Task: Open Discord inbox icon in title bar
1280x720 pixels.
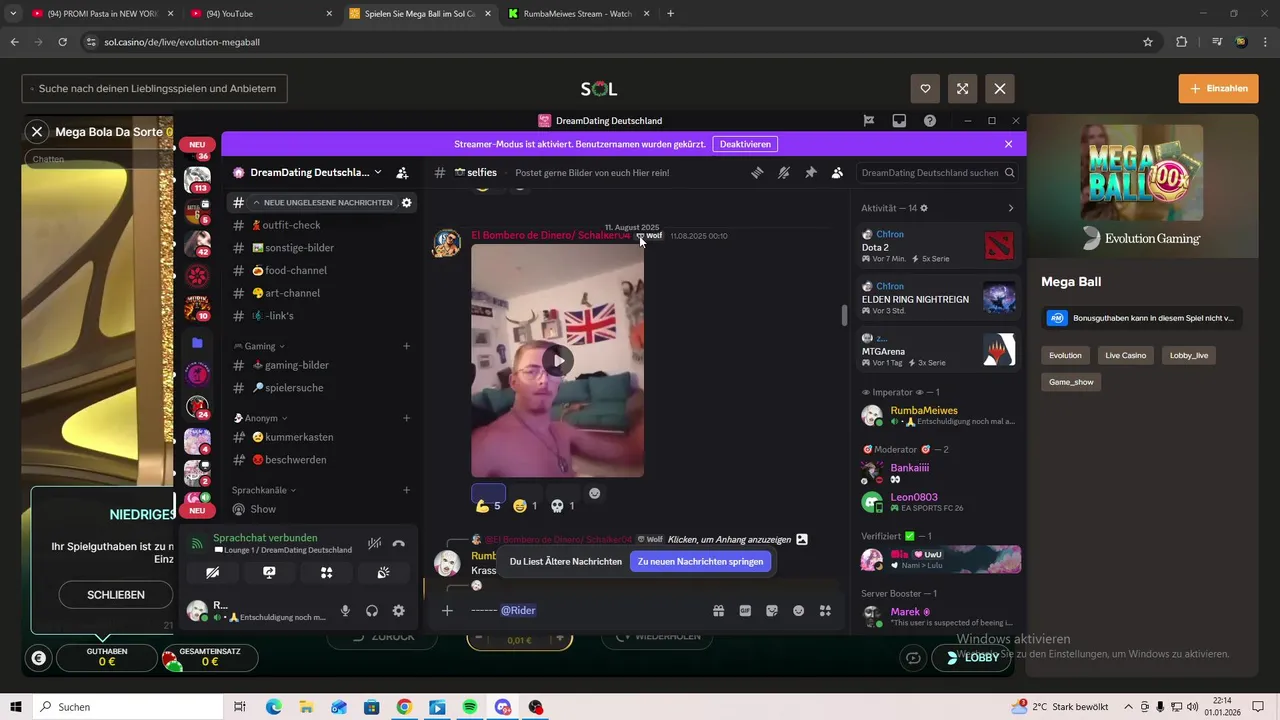Action: point(899,120)
